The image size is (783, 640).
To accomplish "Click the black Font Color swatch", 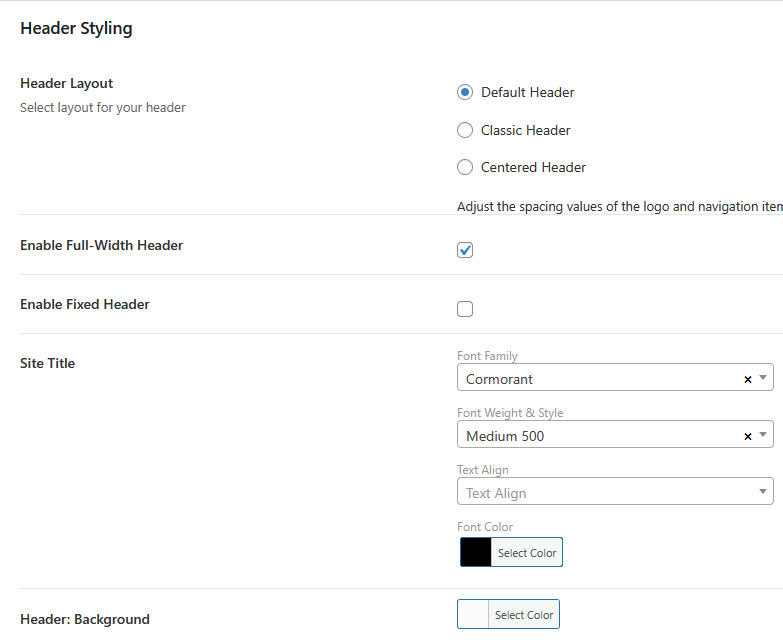I will (476, 553).
